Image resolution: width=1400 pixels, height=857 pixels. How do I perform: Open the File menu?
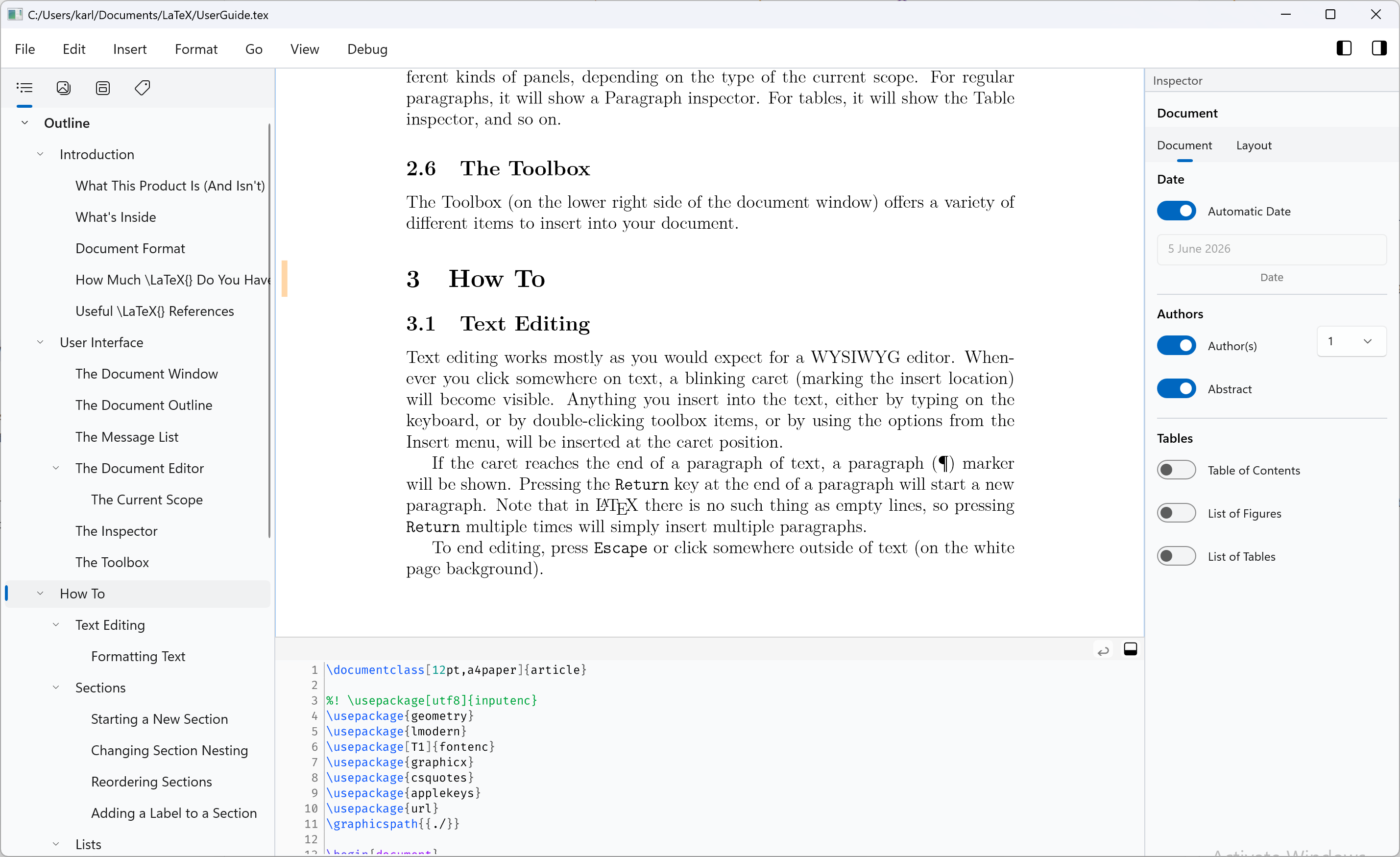tap(24, 49)
